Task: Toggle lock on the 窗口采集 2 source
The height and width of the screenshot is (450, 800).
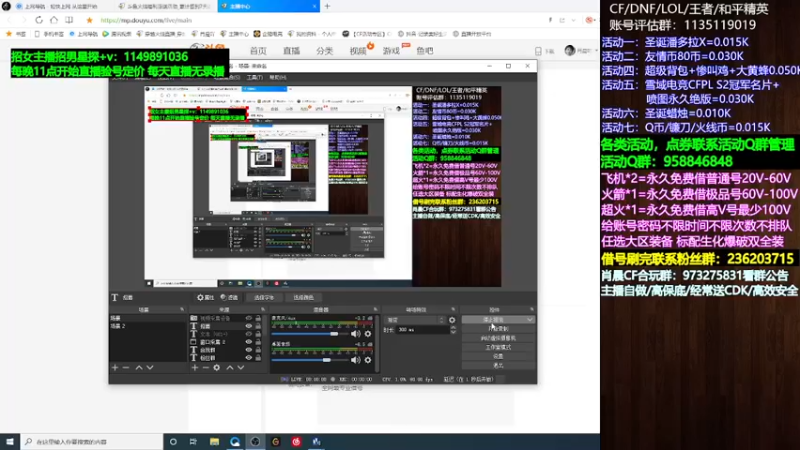Action: [258, 342]
